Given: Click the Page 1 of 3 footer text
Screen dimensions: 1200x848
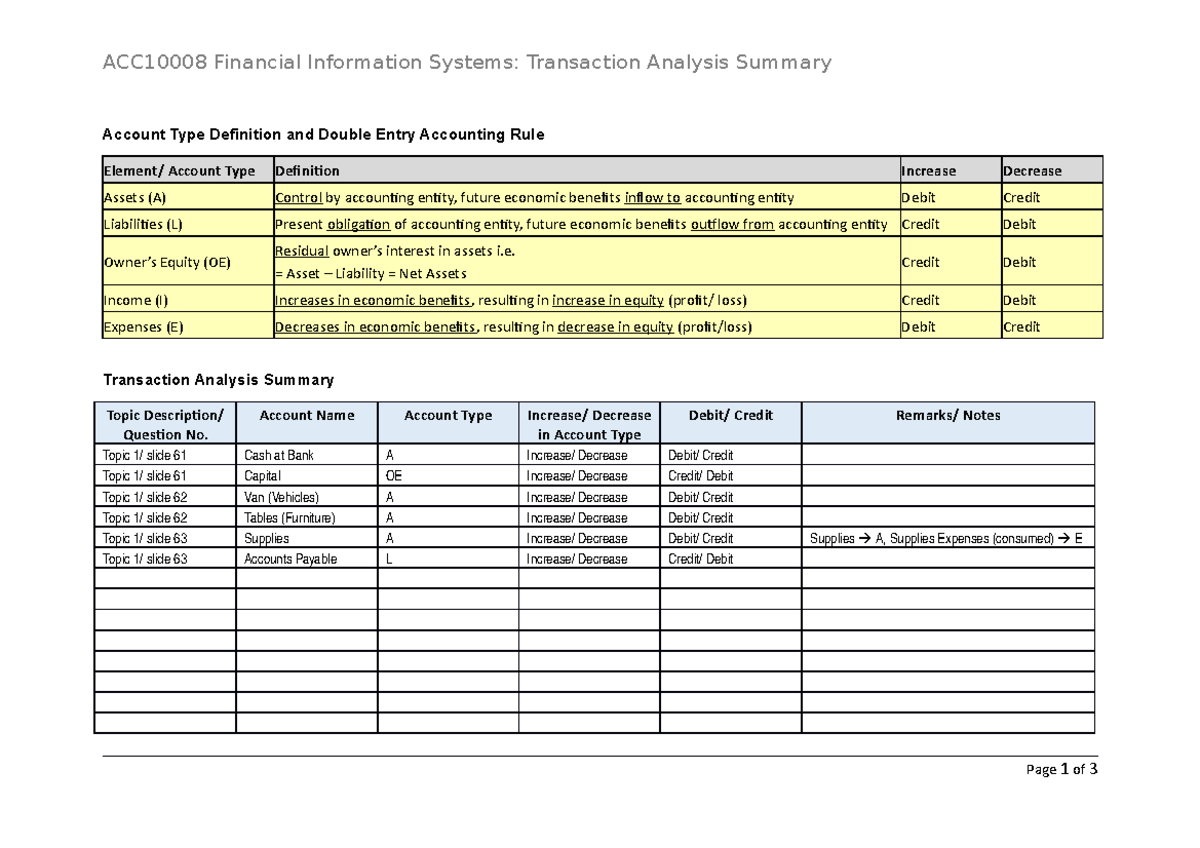Looking at the screenshot, I should [x=1064, y=769].
